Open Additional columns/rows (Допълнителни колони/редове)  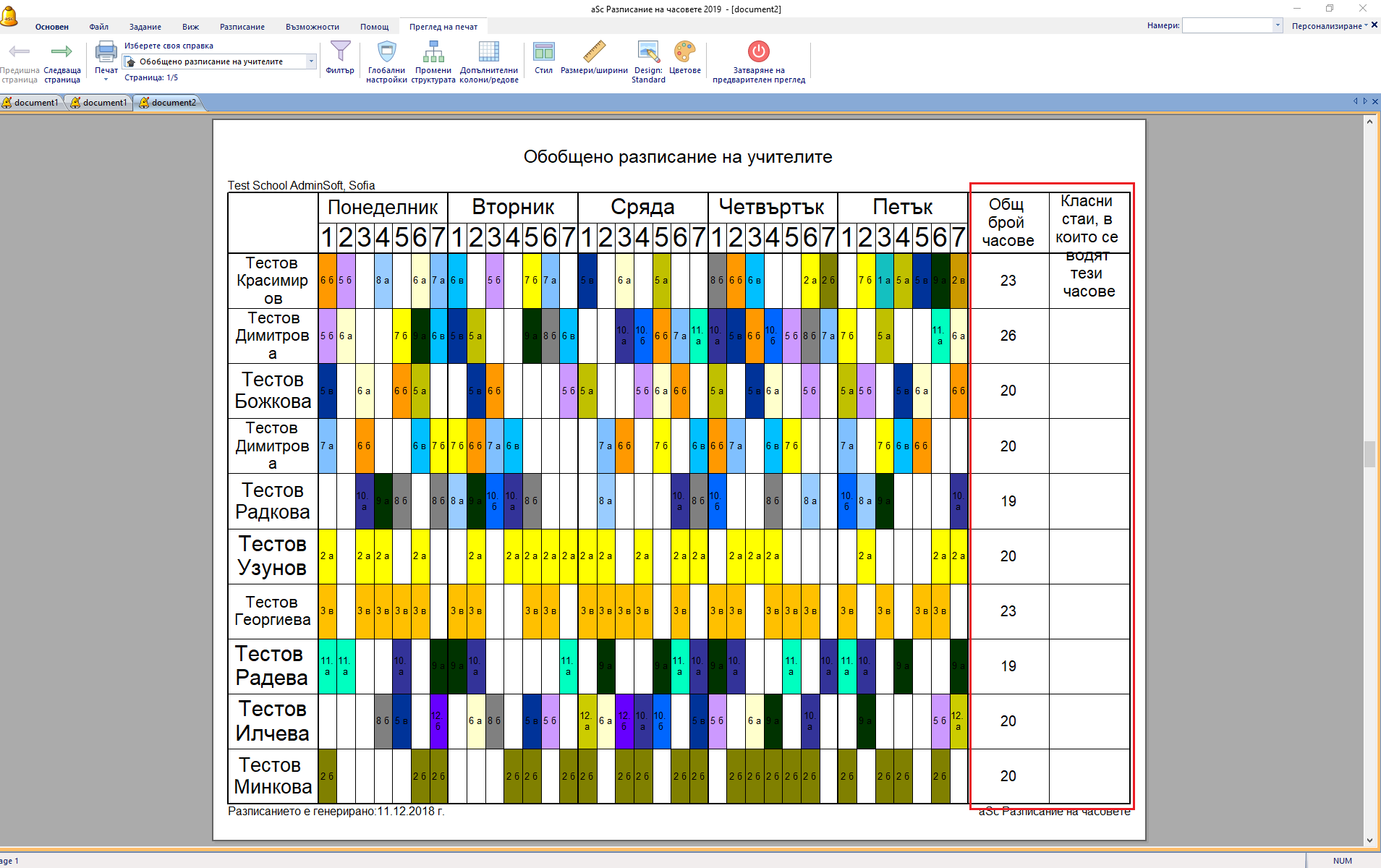pos(489,52)
